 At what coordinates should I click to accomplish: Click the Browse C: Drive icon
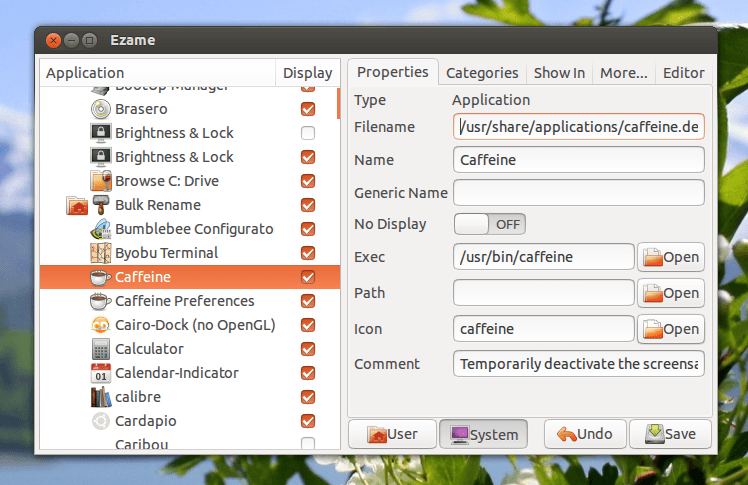[x=100, y=181]
